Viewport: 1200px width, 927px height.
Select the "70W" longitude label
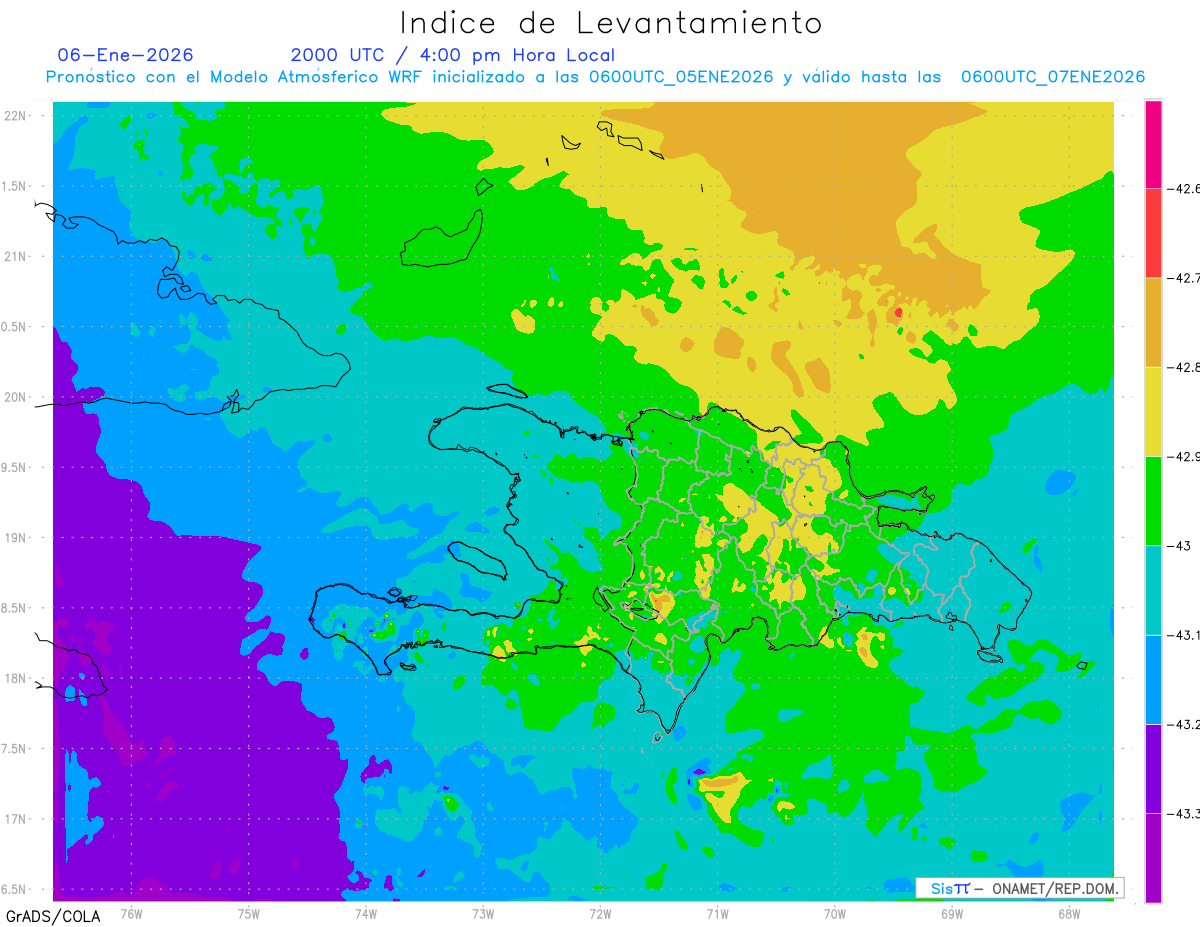(835, 913)
